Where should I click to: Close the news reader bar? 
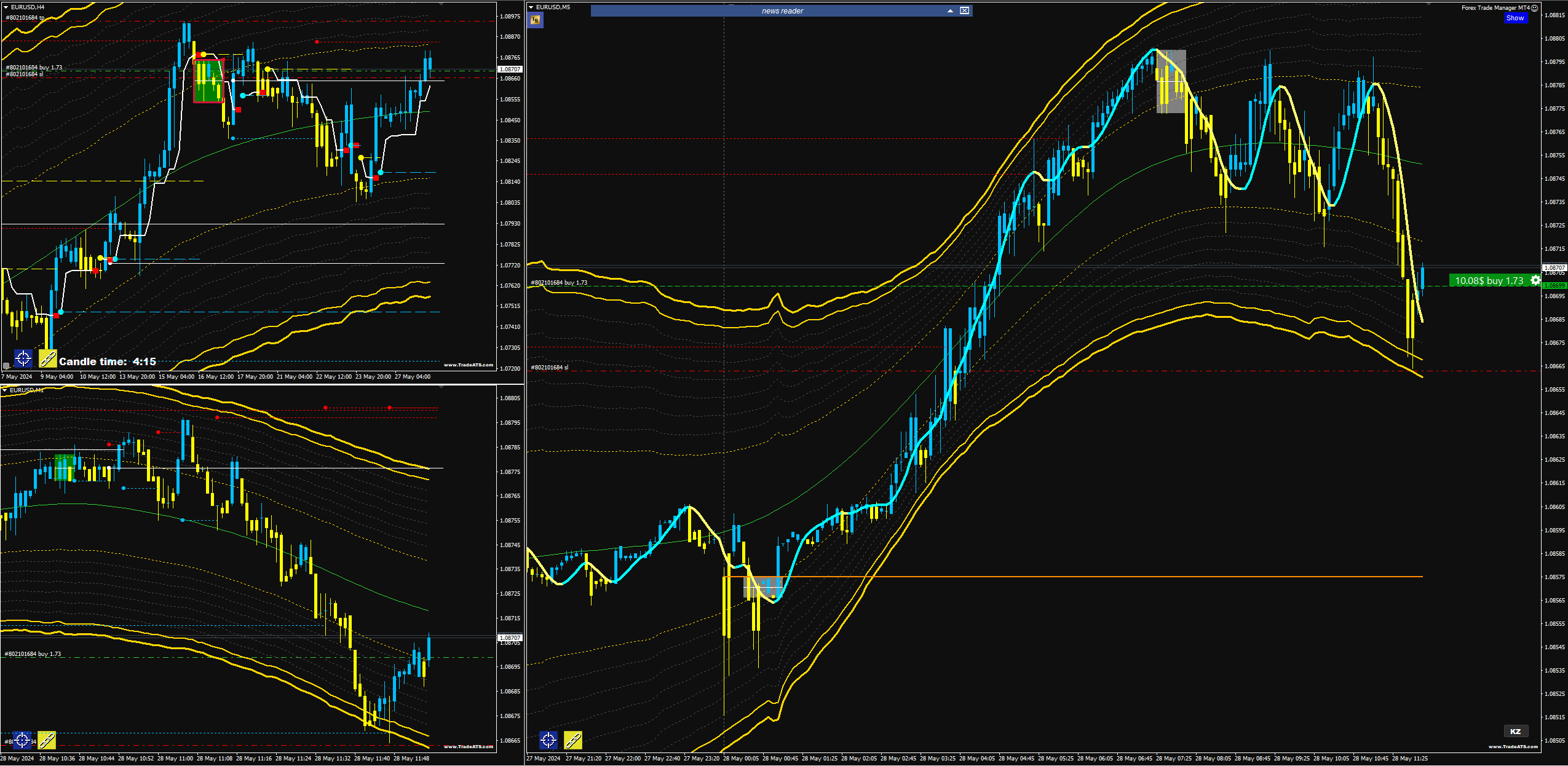coord(964,10)
